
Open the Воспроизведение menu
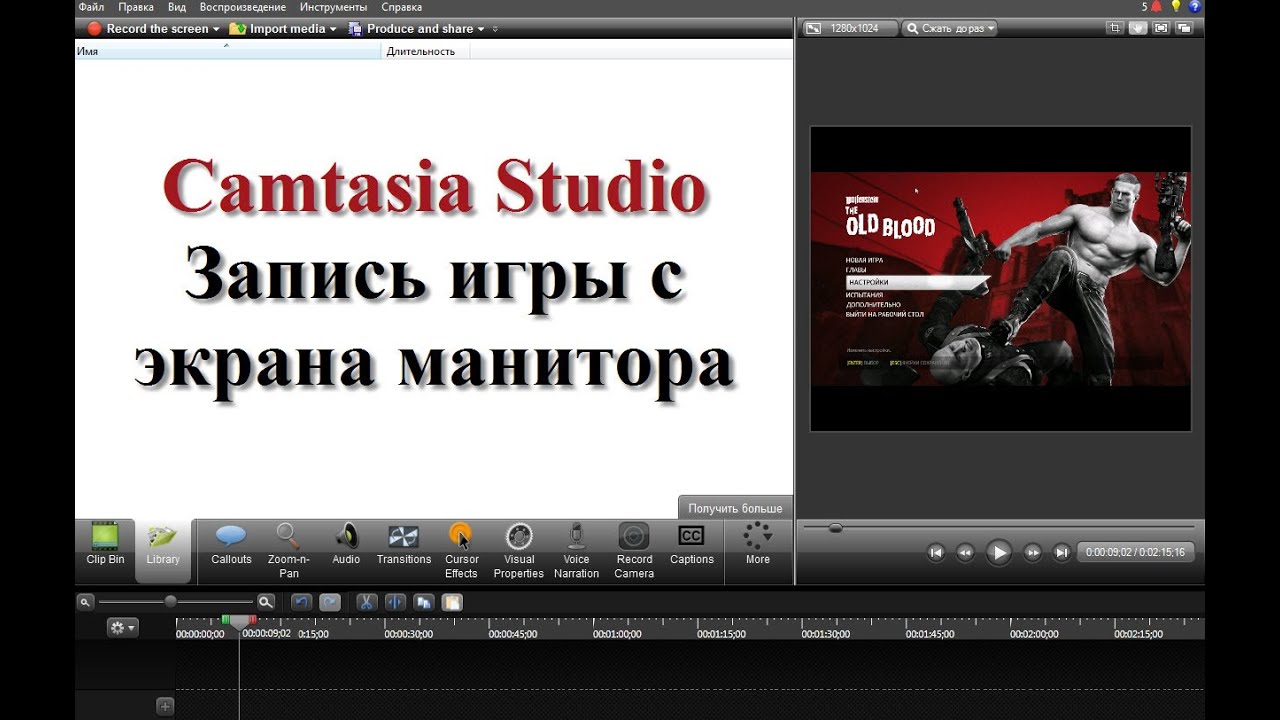coord(243,7)
